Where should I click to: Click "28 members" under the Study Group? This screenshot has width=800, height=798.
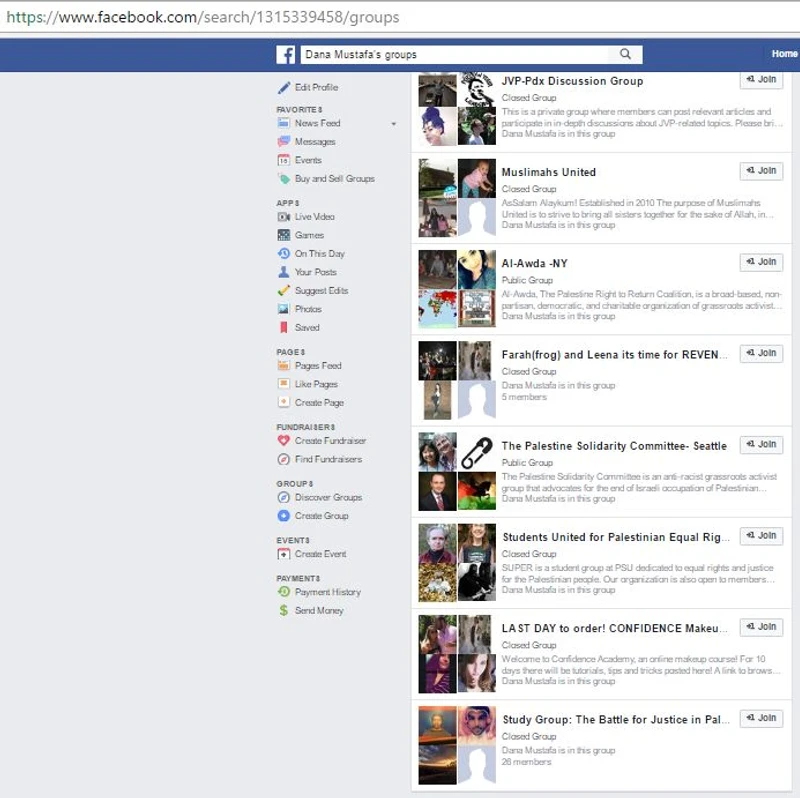tap(527, 762)
